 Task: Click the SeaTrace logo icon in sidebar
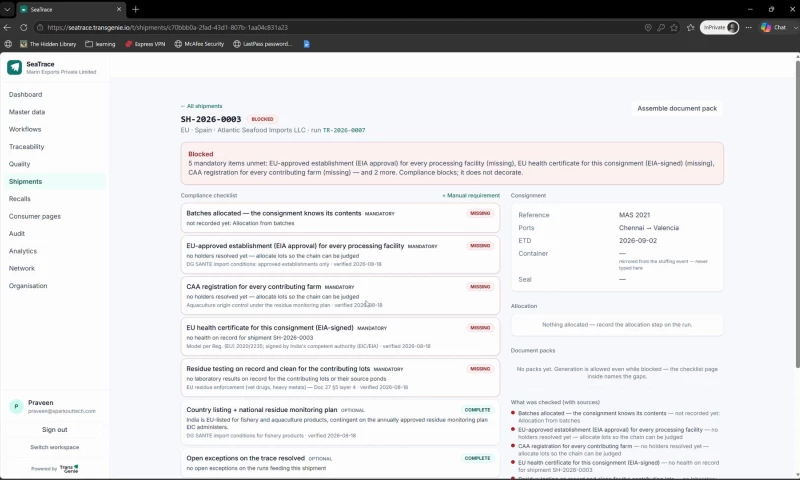(x=14, y=67)
